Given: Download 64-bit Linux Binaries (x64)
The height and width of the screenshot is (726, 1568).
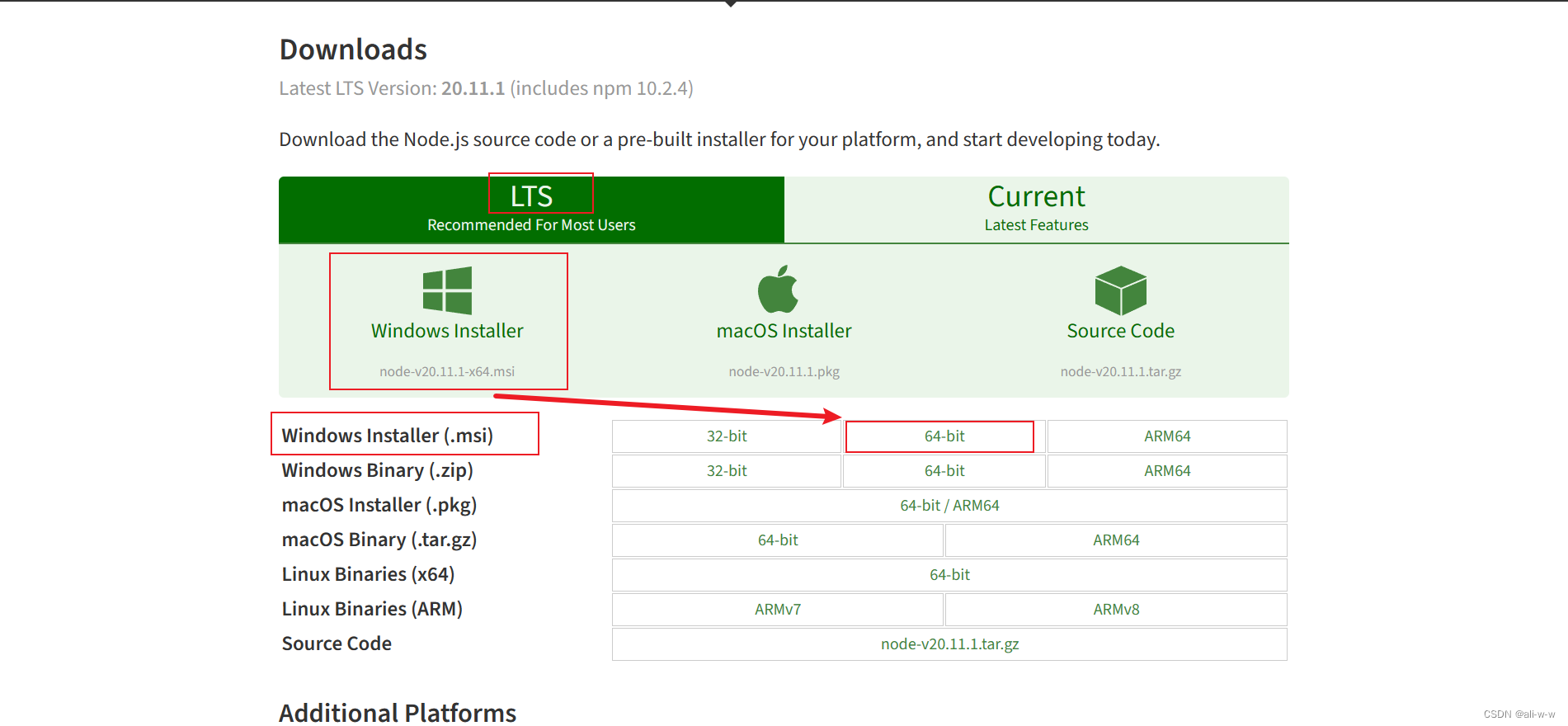Looking at the screenshot, I should (949, 575).
